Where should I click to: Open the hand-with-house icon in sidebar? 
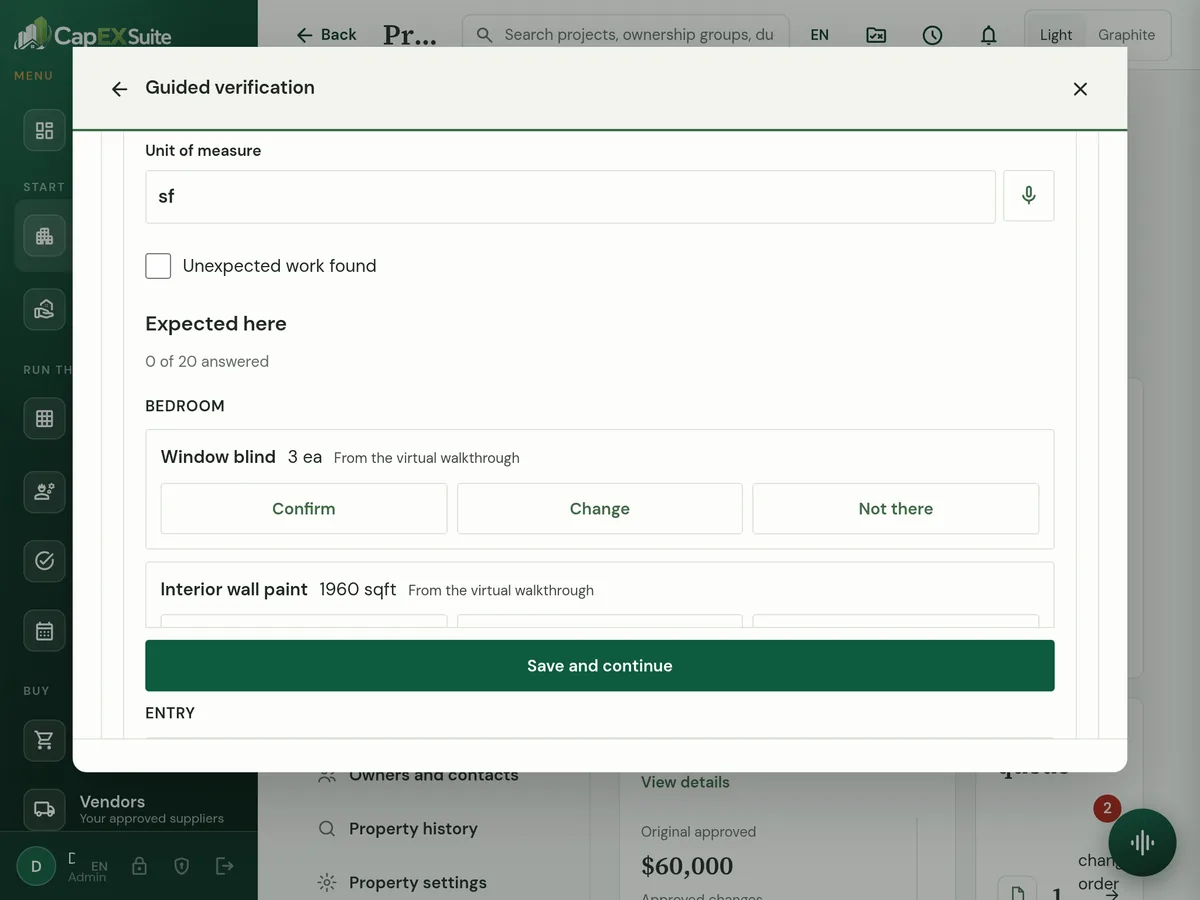44,310
